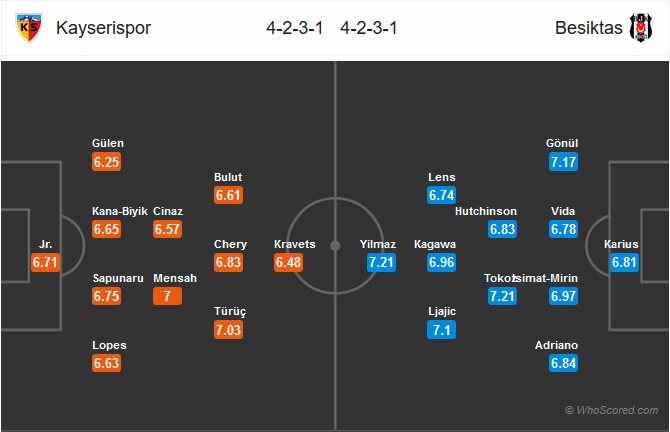The height and width of the screenshot is (432, 670).
Task: Select Yilmaz's 7.21 rating badge
Action: 381,262
